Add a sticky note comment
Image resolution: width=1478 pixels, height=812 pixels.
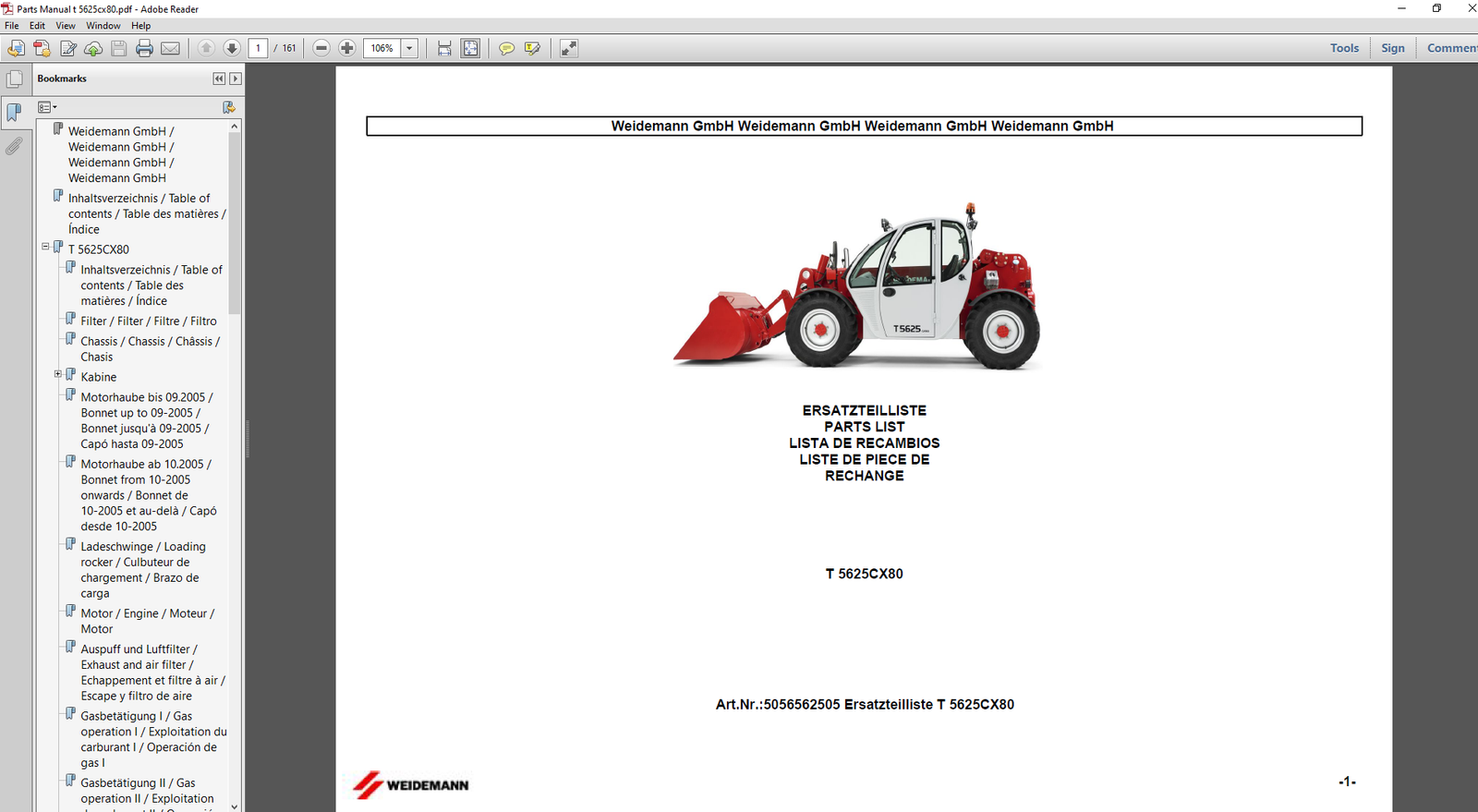pyautogui.click(x=506, y=48)
